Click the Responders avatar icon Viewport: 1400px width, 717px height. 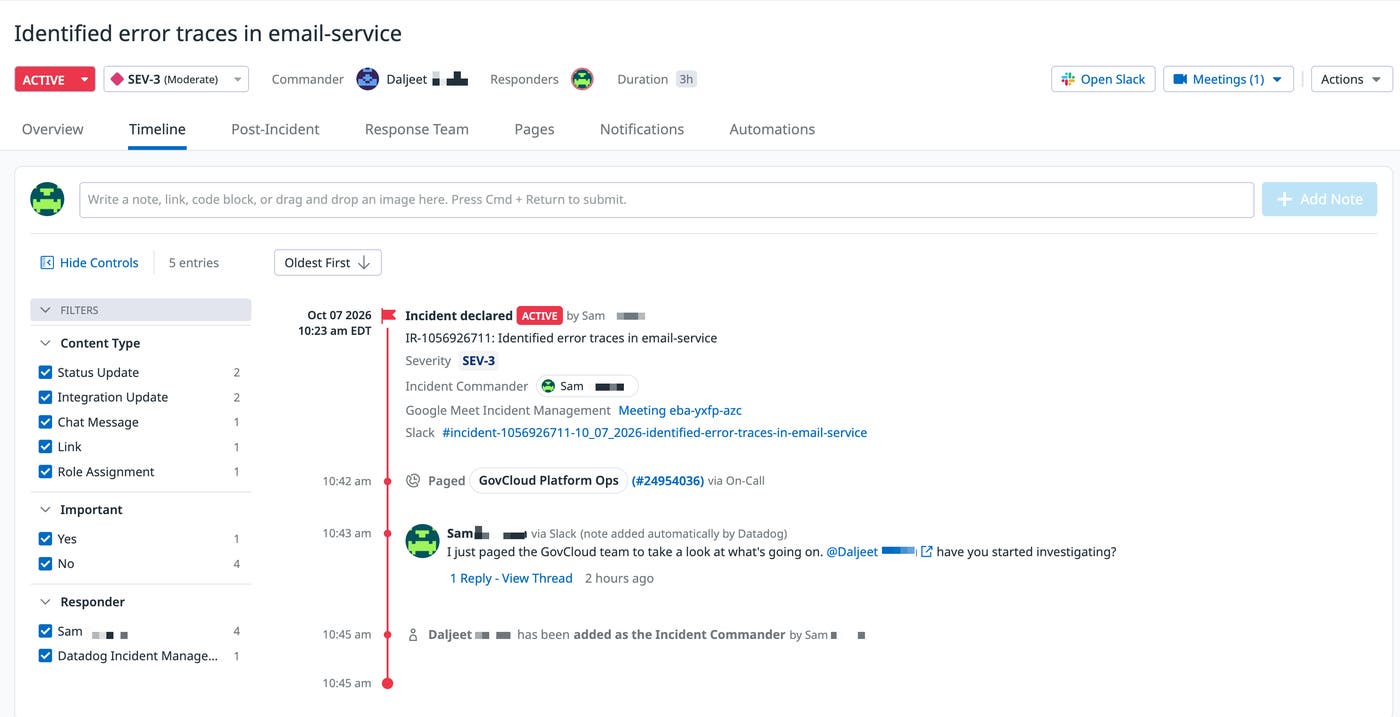click(x=582, y=79)
